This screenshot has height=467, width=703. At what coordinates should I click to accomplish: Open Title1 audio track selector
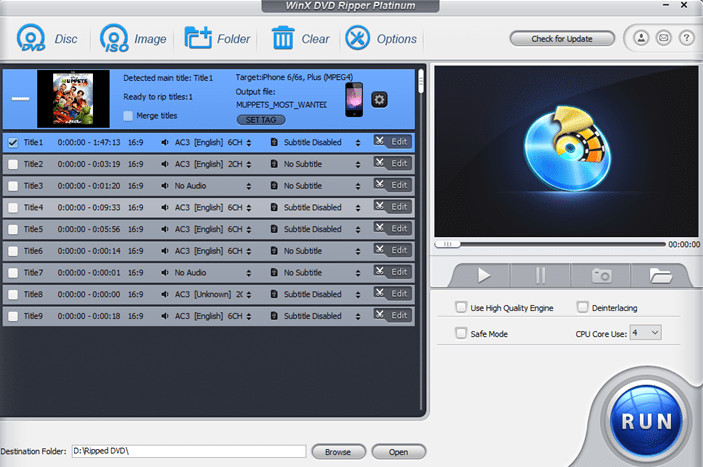[249, 143]
